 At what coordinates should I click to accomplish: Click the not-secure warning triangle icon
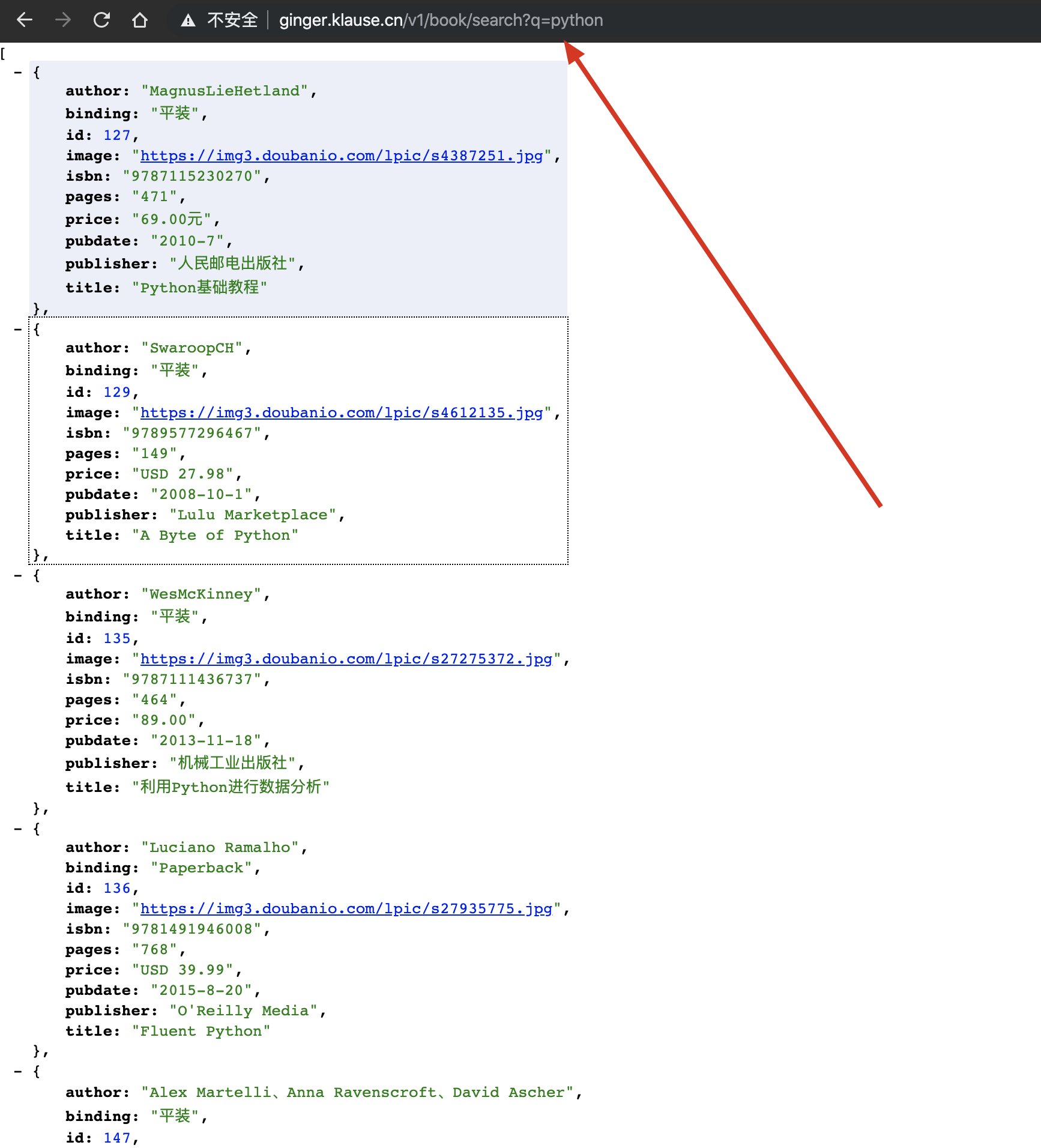click(188, 21)
